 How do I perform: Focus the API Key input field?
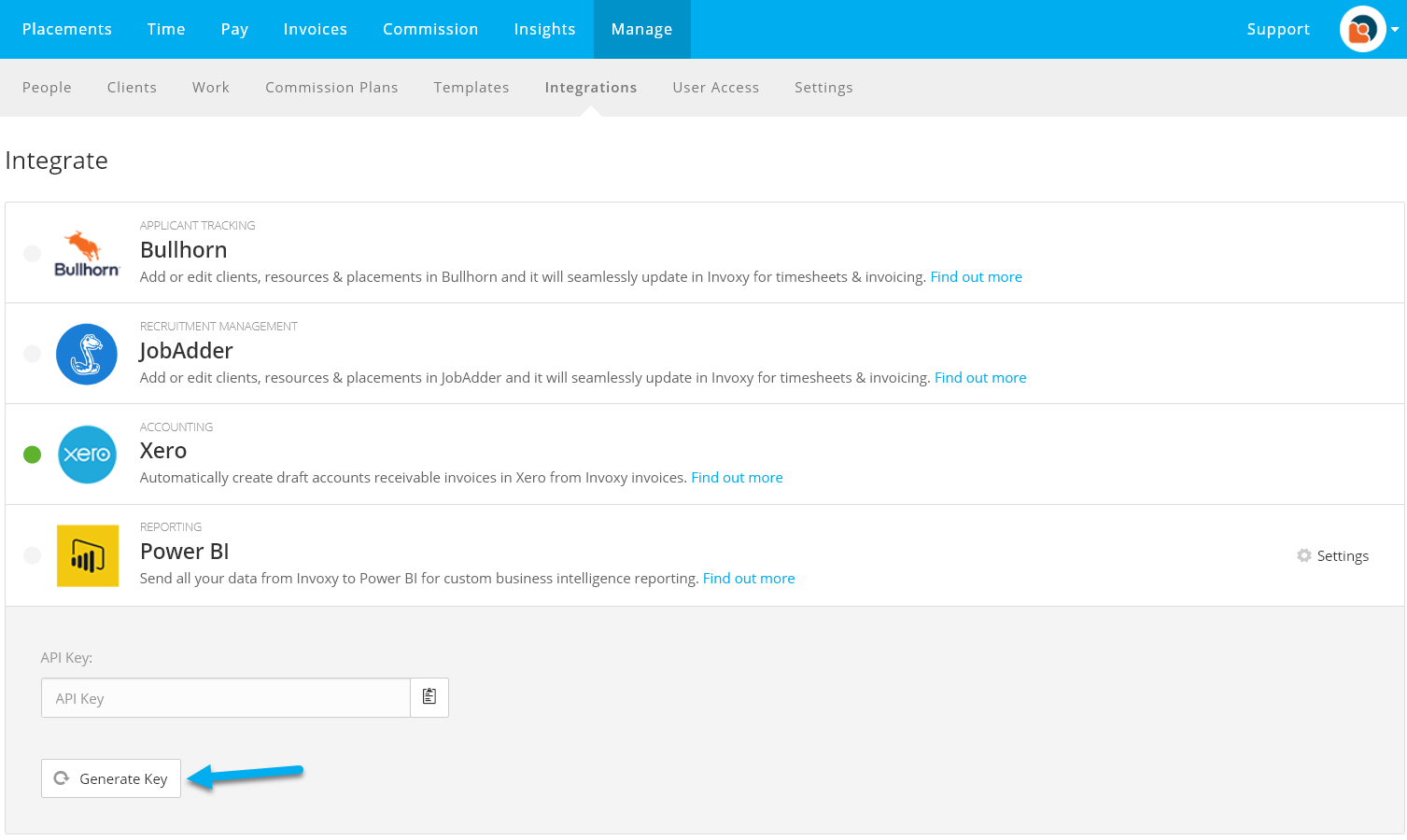(226, 697)
